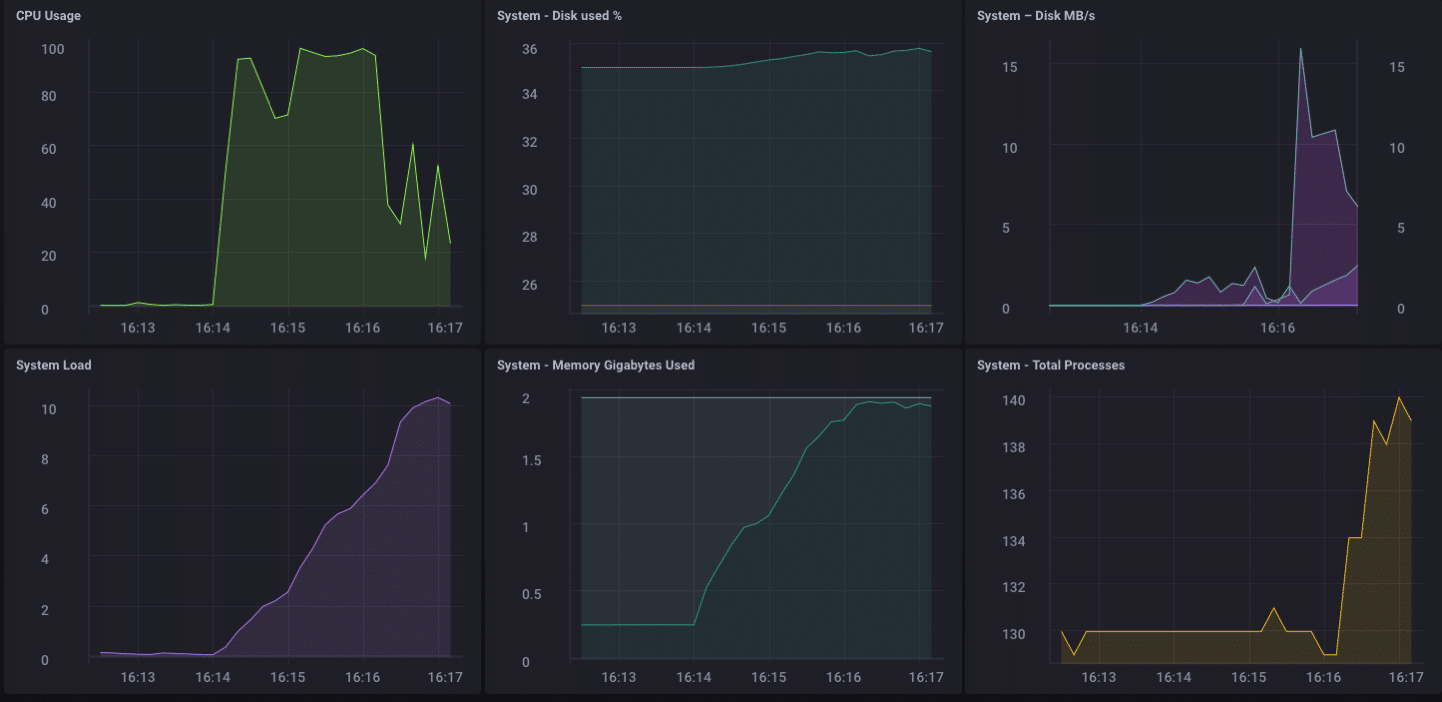Image resolution: width=1442 pixels, height=702 pixels.
Task: Click the right-side 15 axis label in Disk MB/s
Action: 1396,67
